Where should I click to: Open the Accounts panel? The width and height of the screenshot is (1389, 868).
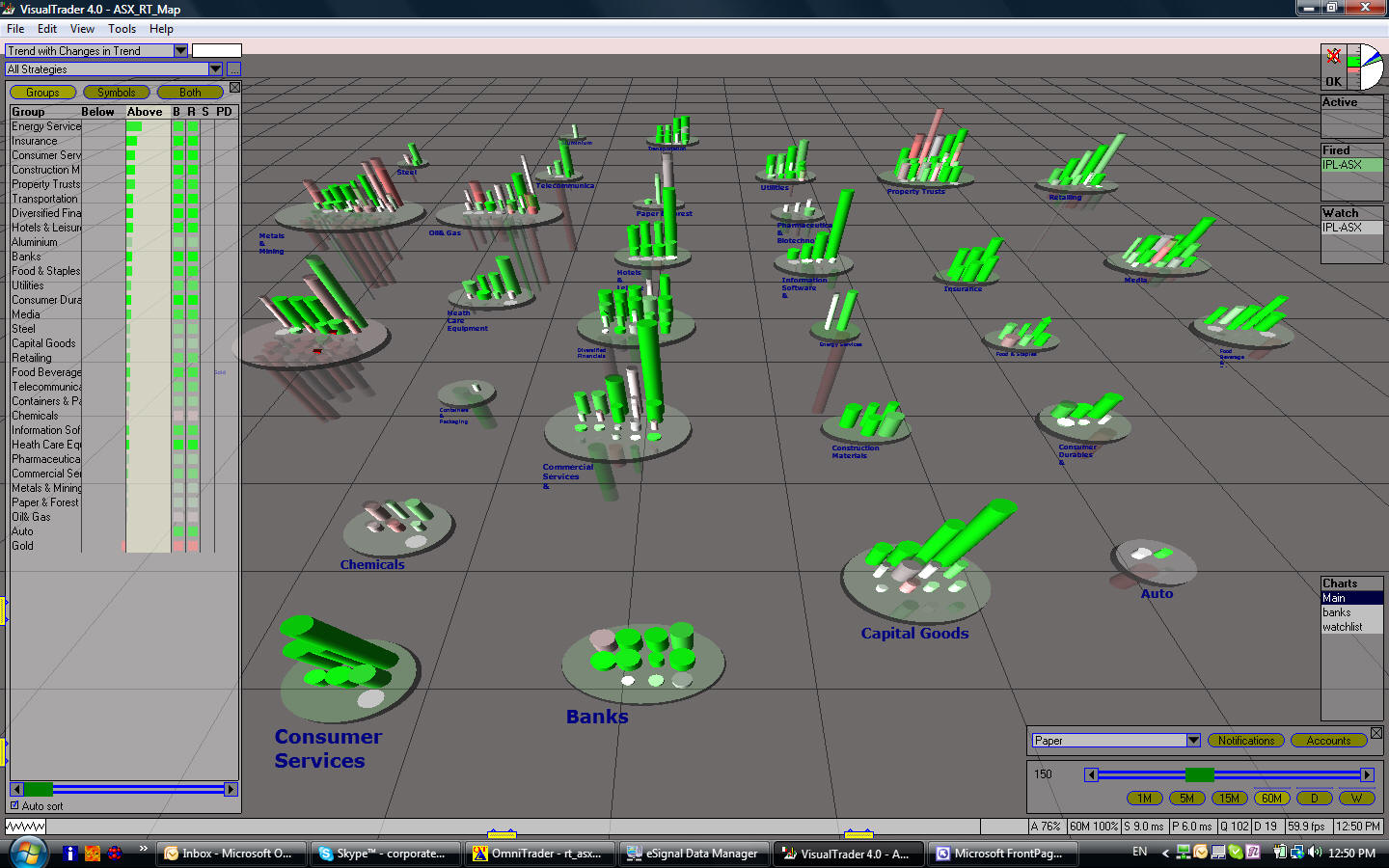[1328, 741]
